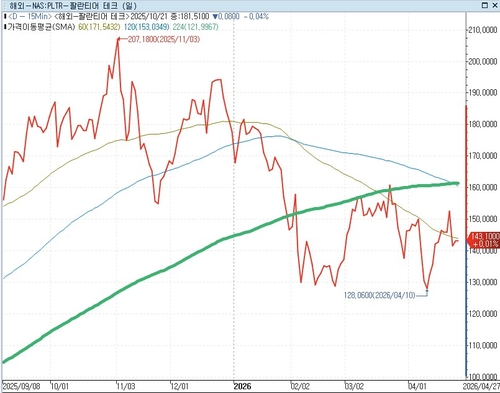Click the 2025/10/21 date readout
Screen dimensions: 500x393
click(149, 17)
